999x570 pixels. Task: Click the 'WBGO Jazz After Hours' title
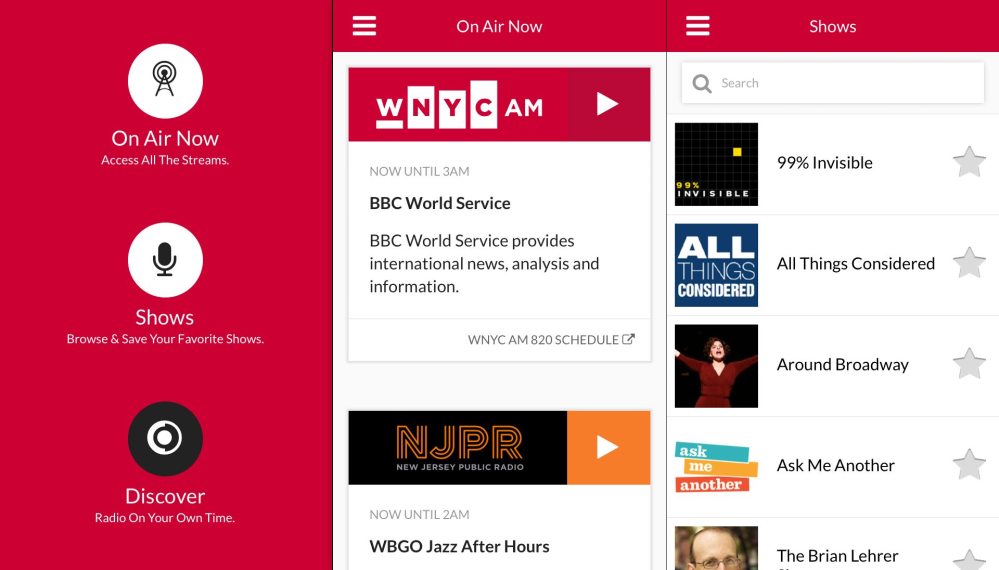(x=459, y=546)
